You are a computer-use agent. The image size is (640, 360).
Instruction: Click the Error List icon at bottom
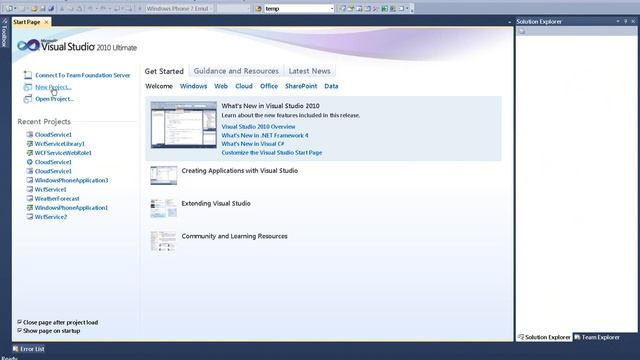point(16,349)
